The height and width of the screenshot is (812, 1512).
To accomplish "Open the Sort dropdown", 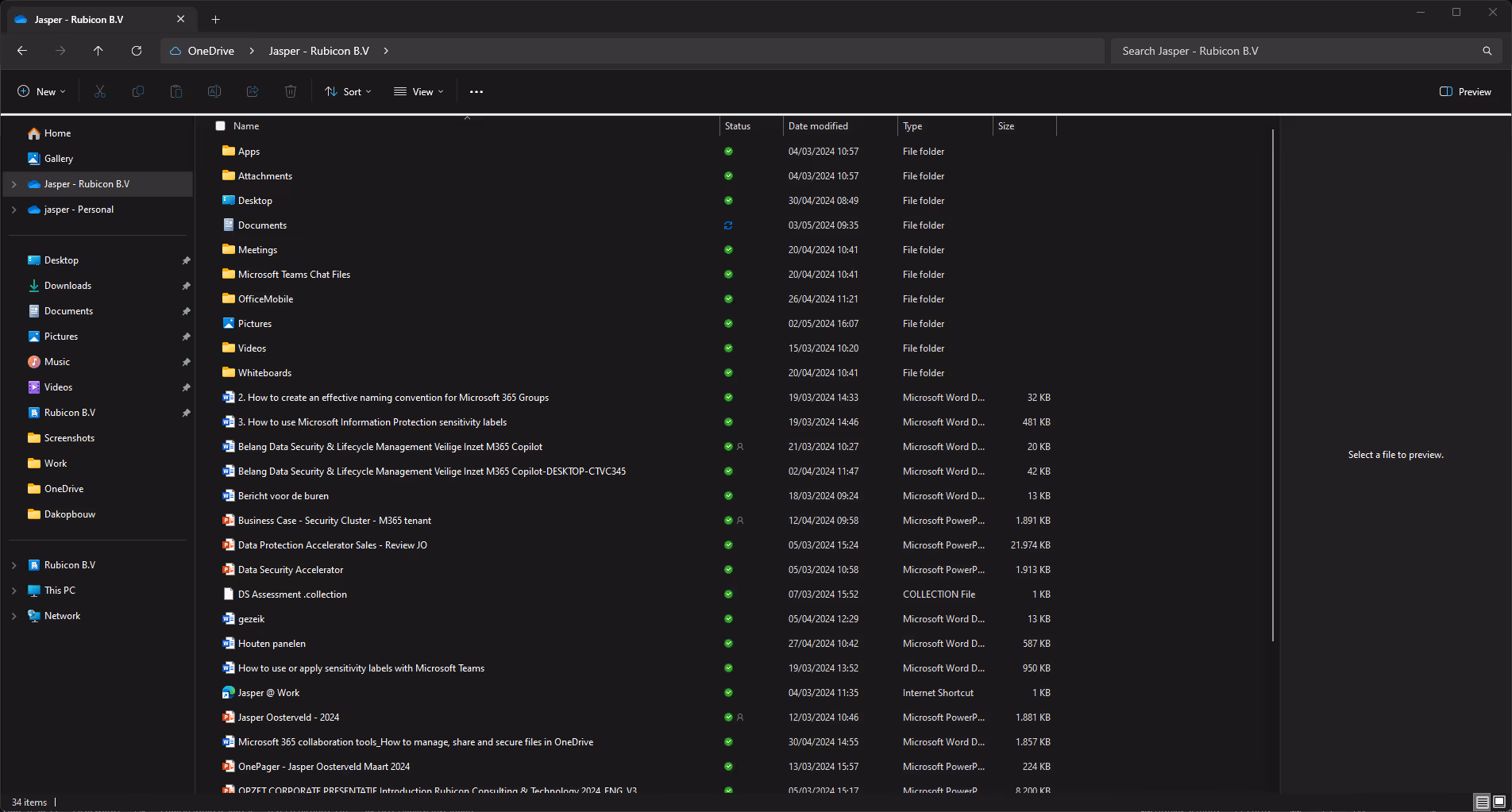I will tap(349, 92).
